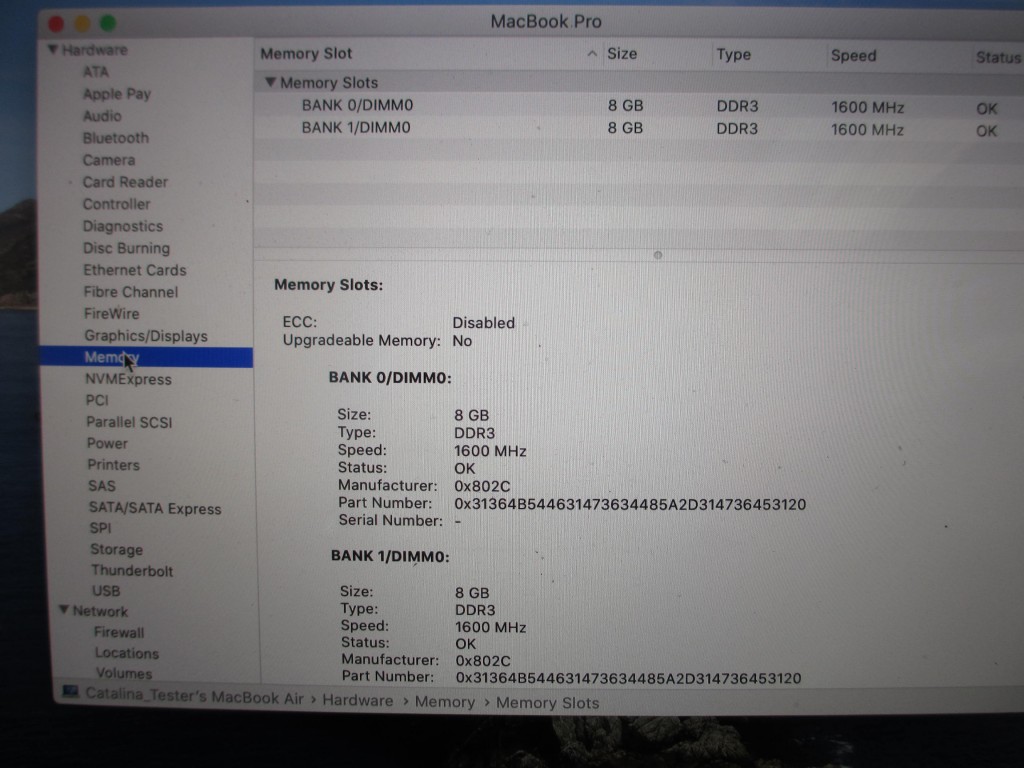Open Graphics/Displays information
Image resolution: width=1024 pixels, height=768 pixels.
point(146,336)
